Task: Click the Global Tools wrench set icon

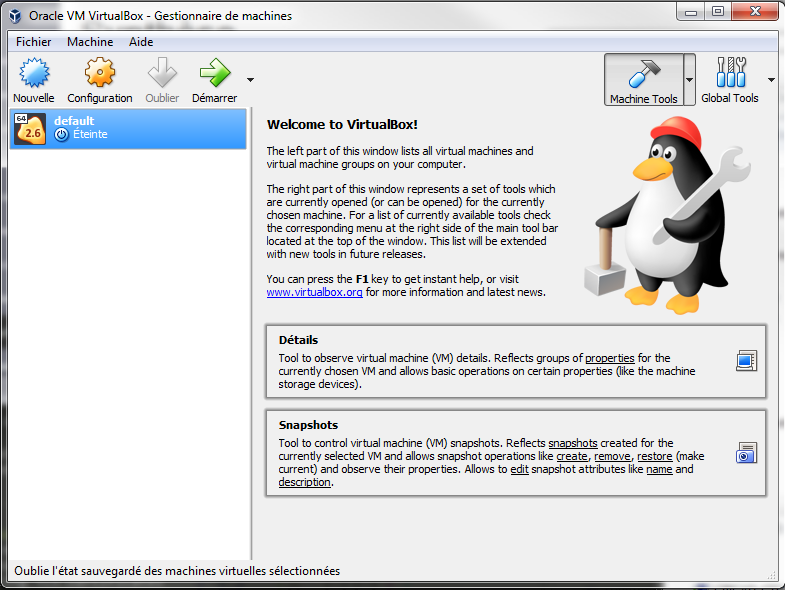Action: (x=730, y=72)
